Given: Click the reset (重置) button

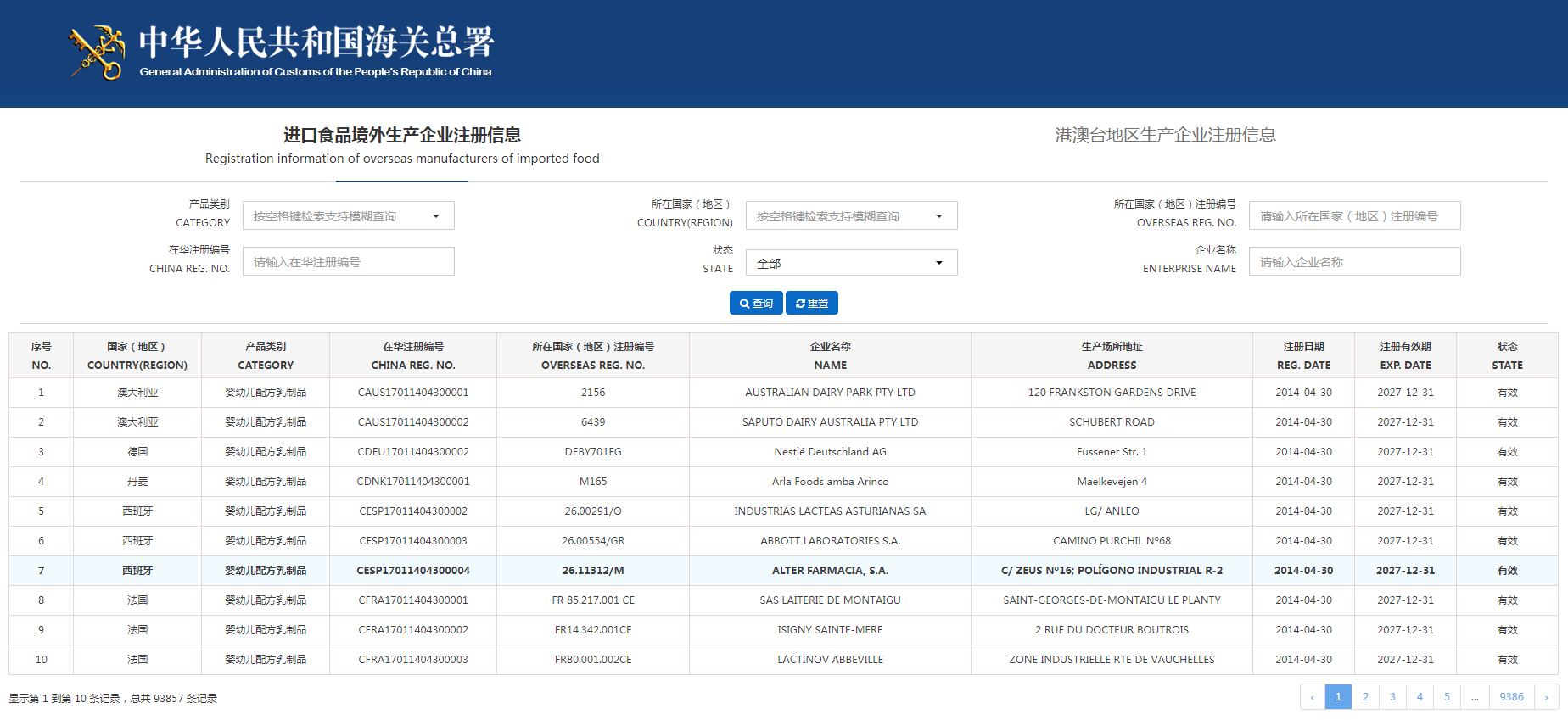Looking at the screenshot, I should 812,303.
